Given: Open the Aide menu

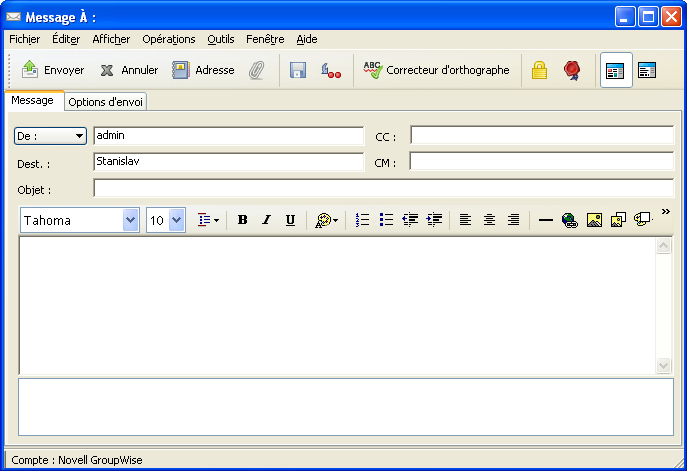Looking at the screenshot, I should tap(307, 39).
